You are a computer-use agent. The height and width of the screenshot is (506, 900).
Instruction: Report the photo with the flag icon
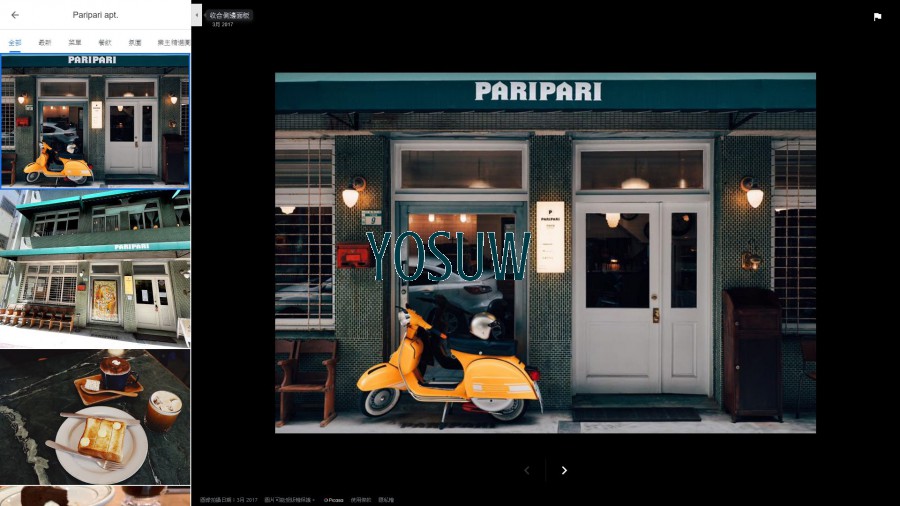point(877,17)
